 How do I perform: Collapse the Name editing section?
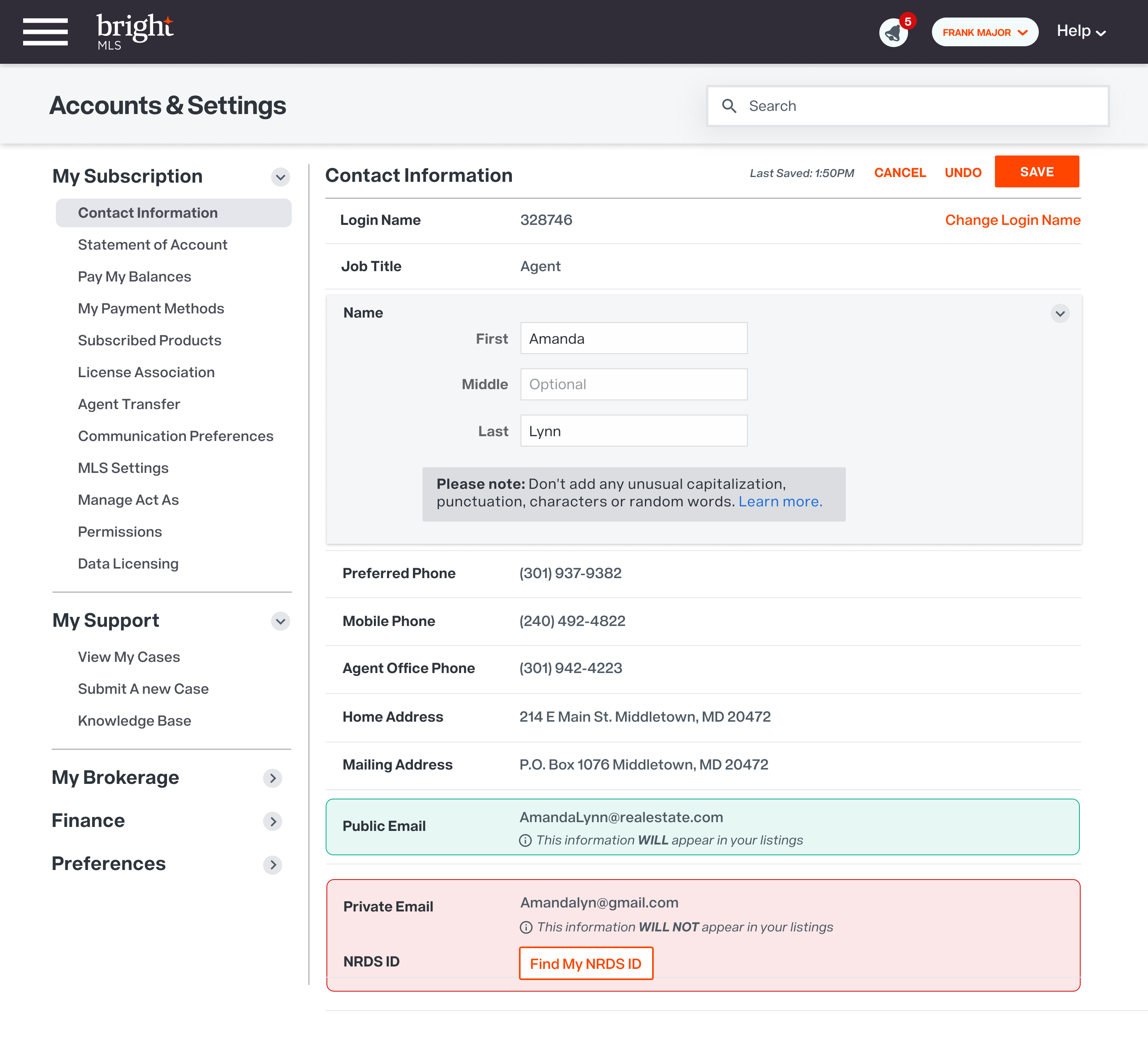tap(1060, 314)
